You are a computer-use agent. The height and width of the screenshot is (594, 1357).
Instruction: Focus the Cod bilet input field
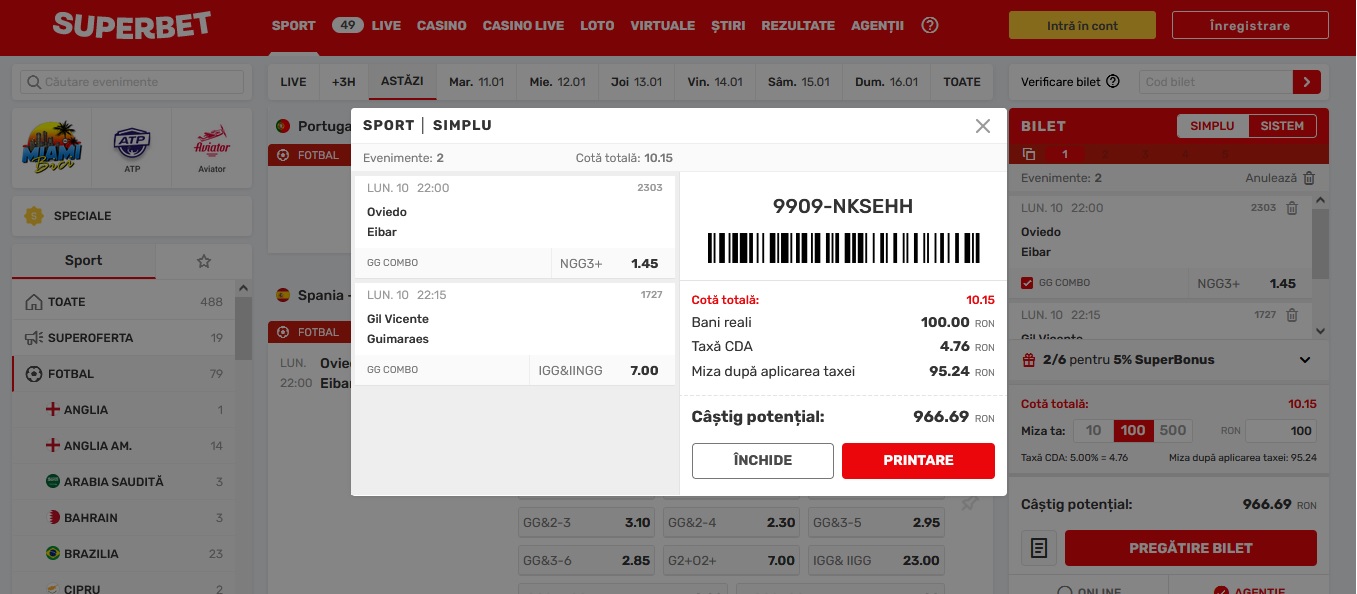(x=1214, y=82)
